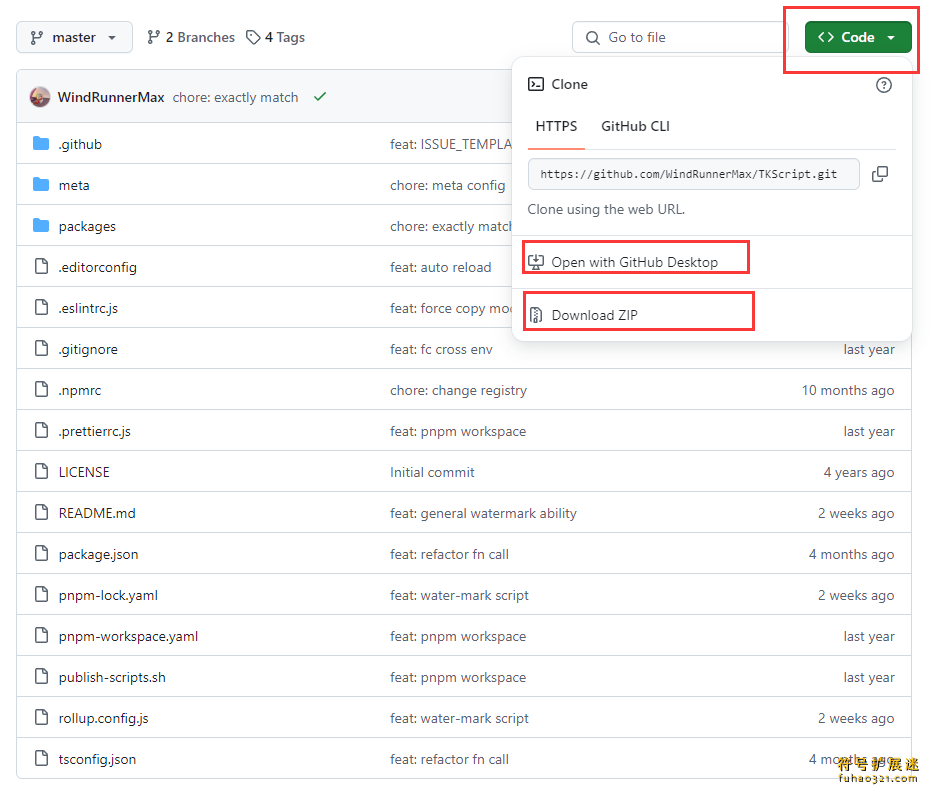Click the file icon beside .gitignore
The width and height of the screenshot is (933, 793).
tap(41, 348)
